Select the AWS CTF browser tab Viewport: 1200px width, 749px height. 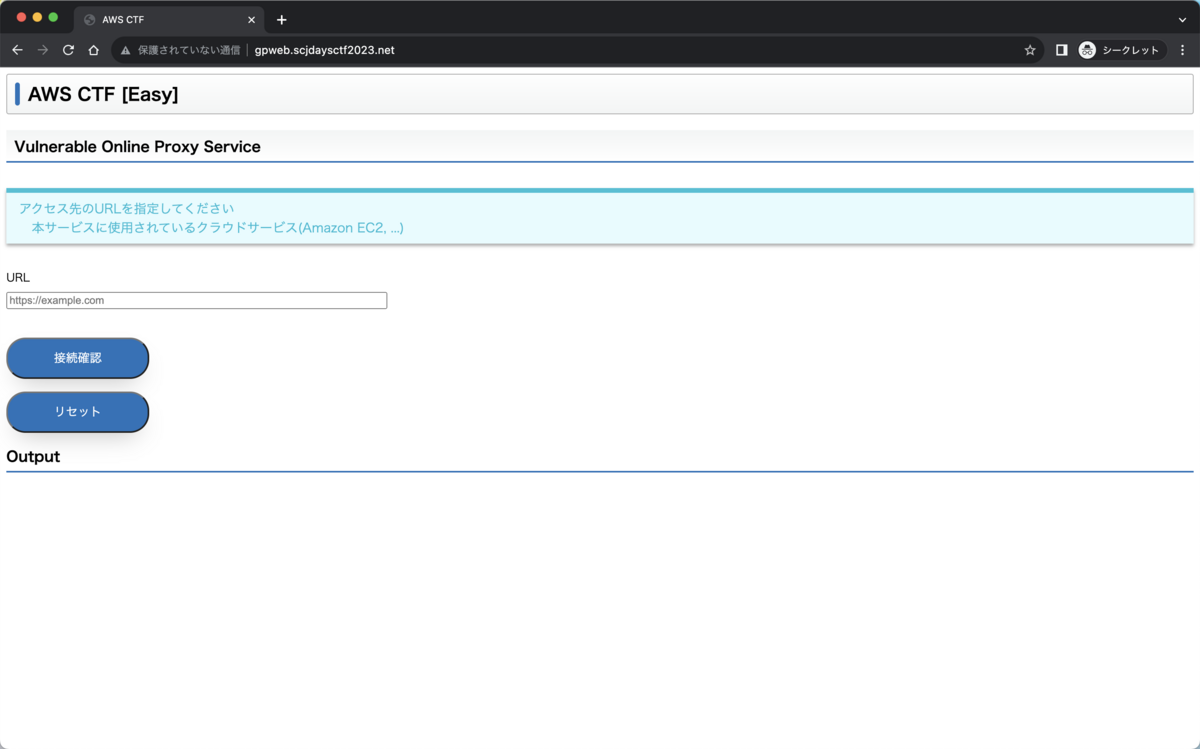tap(169, 20)
